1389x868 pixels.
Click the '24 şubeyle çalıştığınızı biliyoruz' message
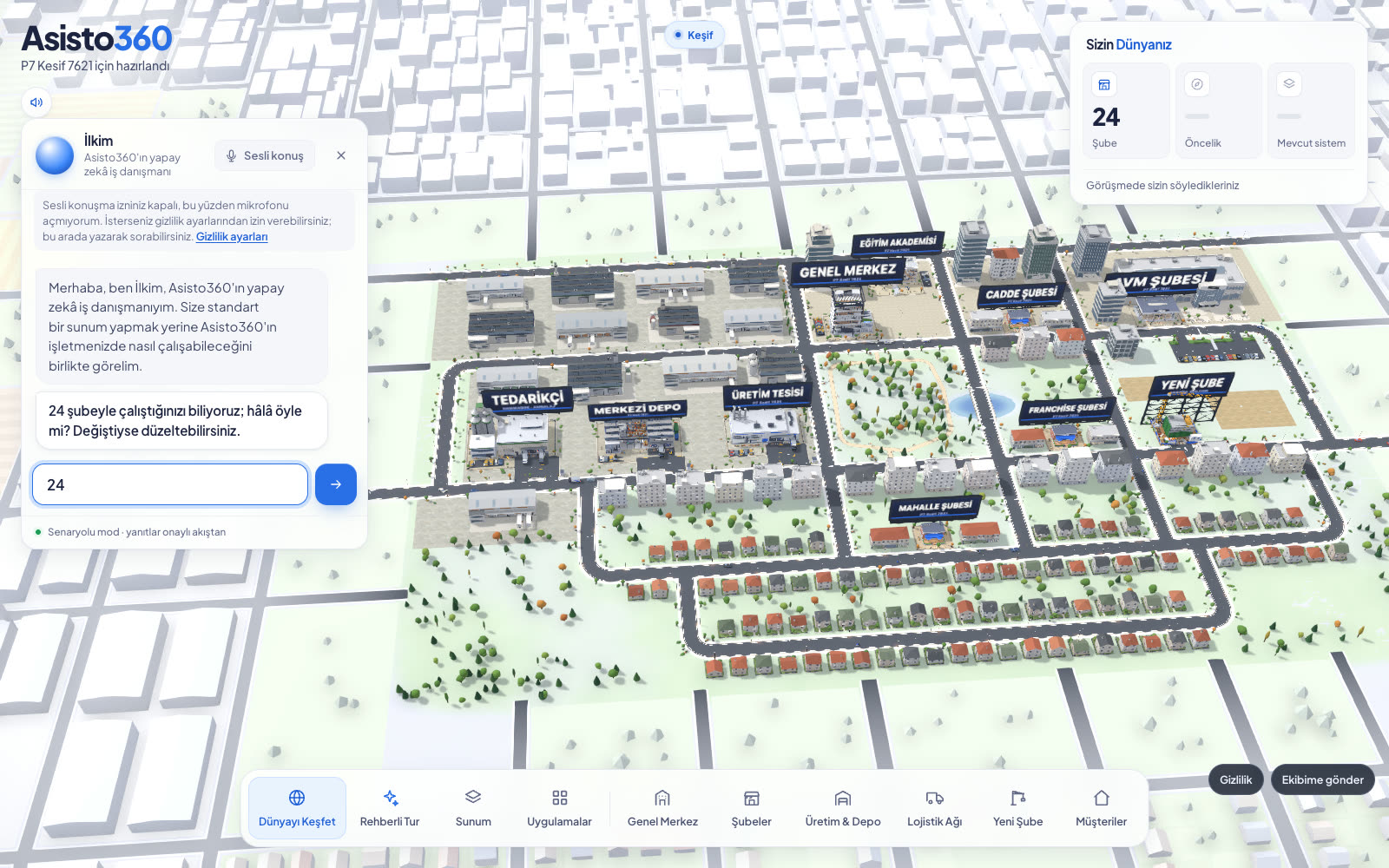tap(181, 421)
